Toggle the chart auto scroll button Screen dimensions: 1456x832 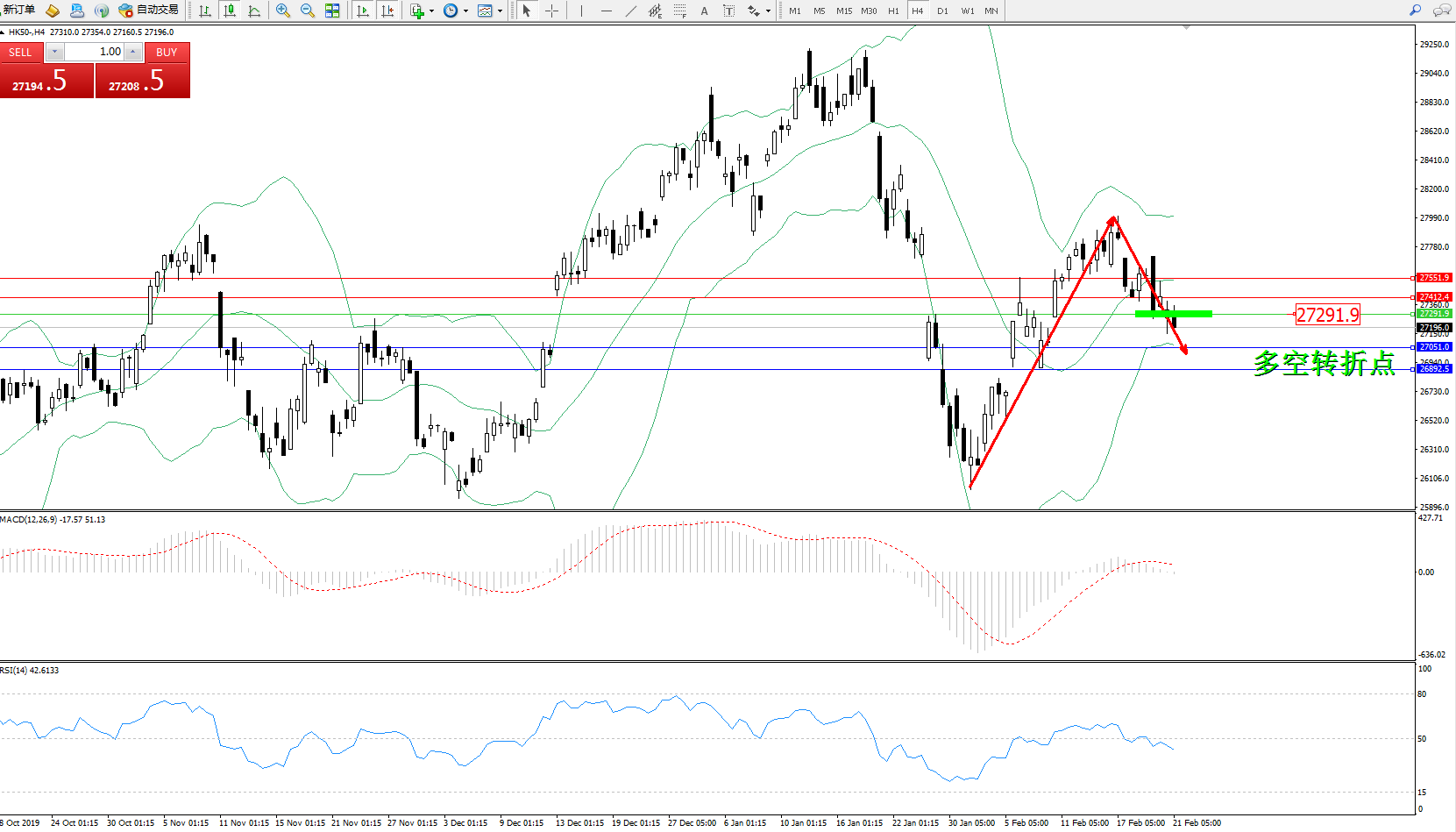363,11
